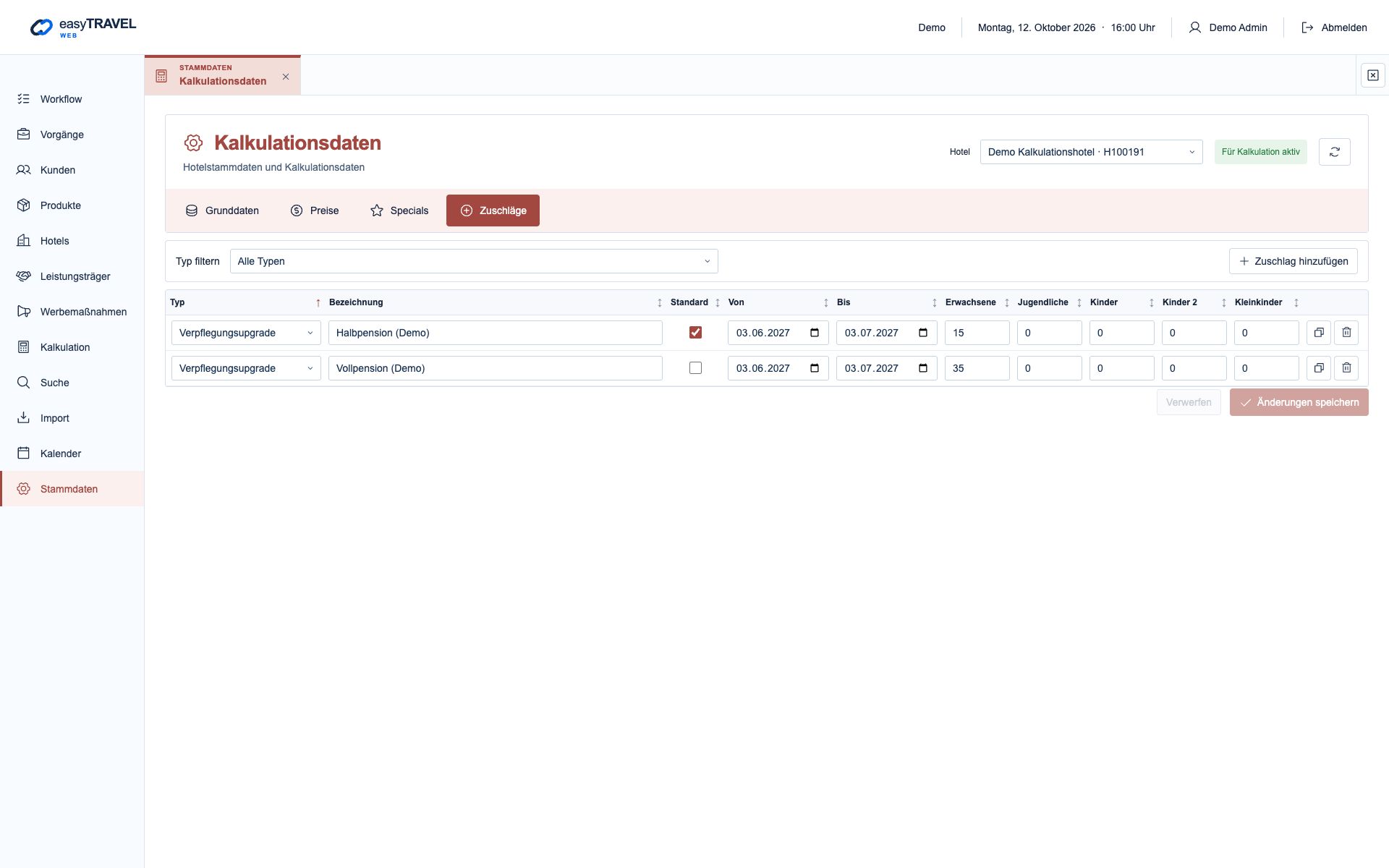Open Werbemaßnahmen section
Viewport: 1389px width, 868px height.
point(72,312)
